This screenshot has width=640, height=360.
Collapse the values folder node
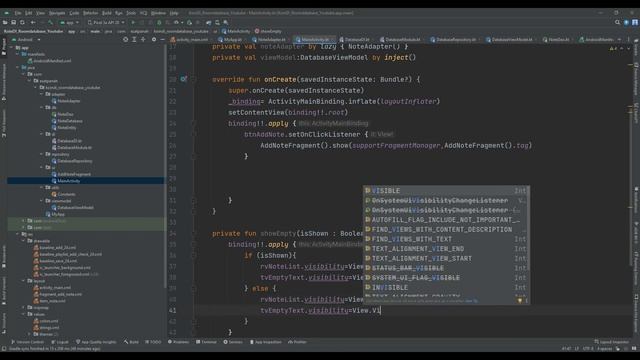point(24,314)
